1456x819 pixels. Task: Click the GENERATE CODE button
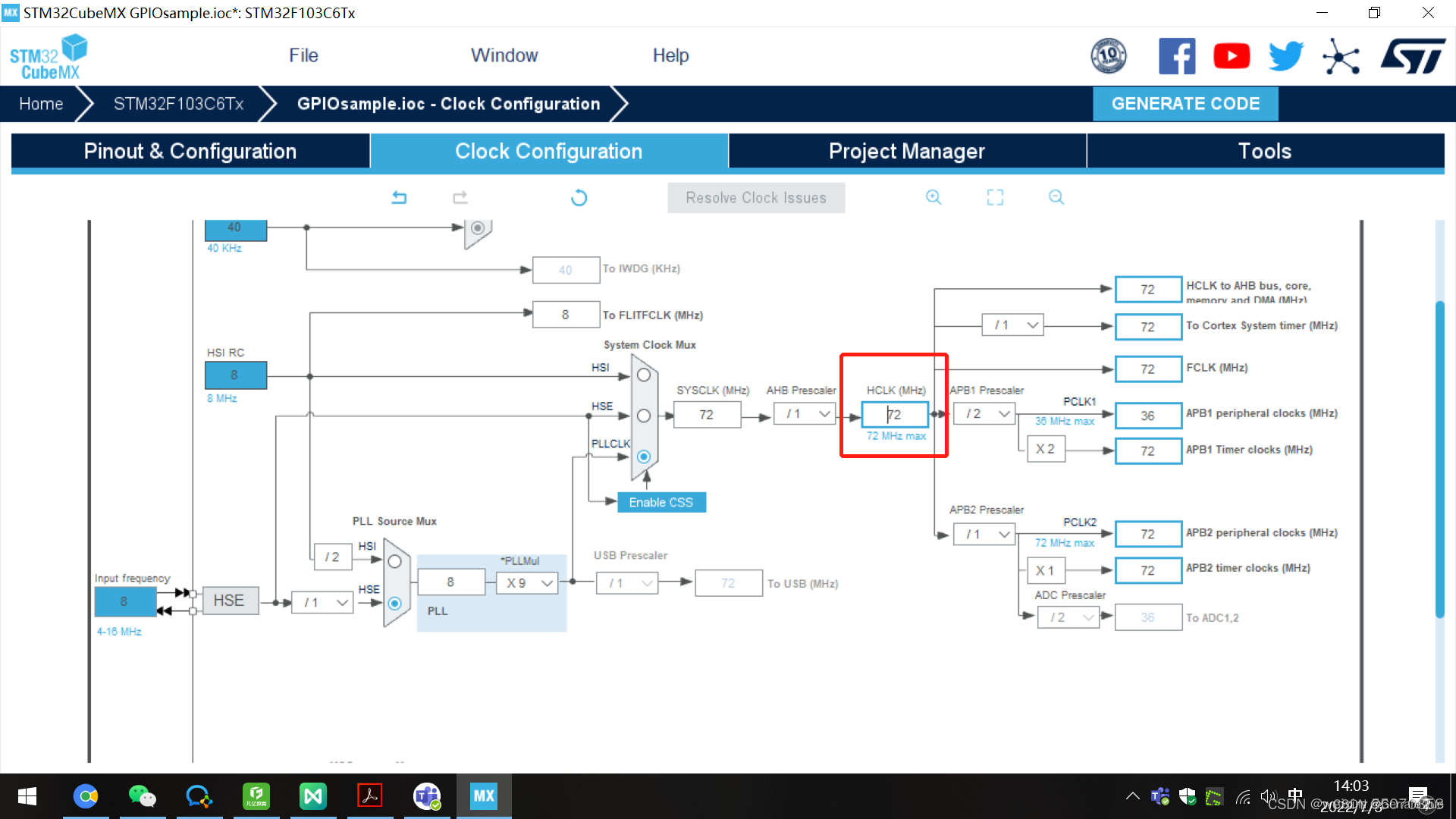[1185, 104]
